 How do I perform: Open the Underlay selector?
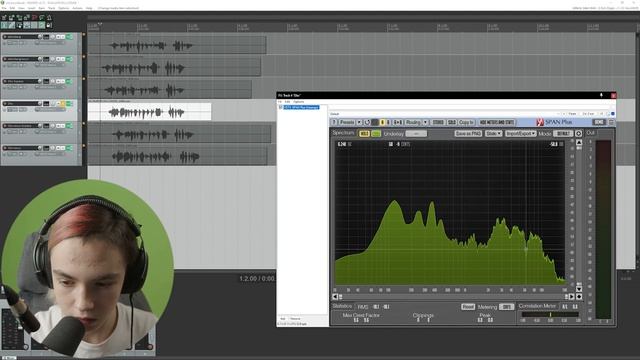pyautogui.click(x=416, y=133)
